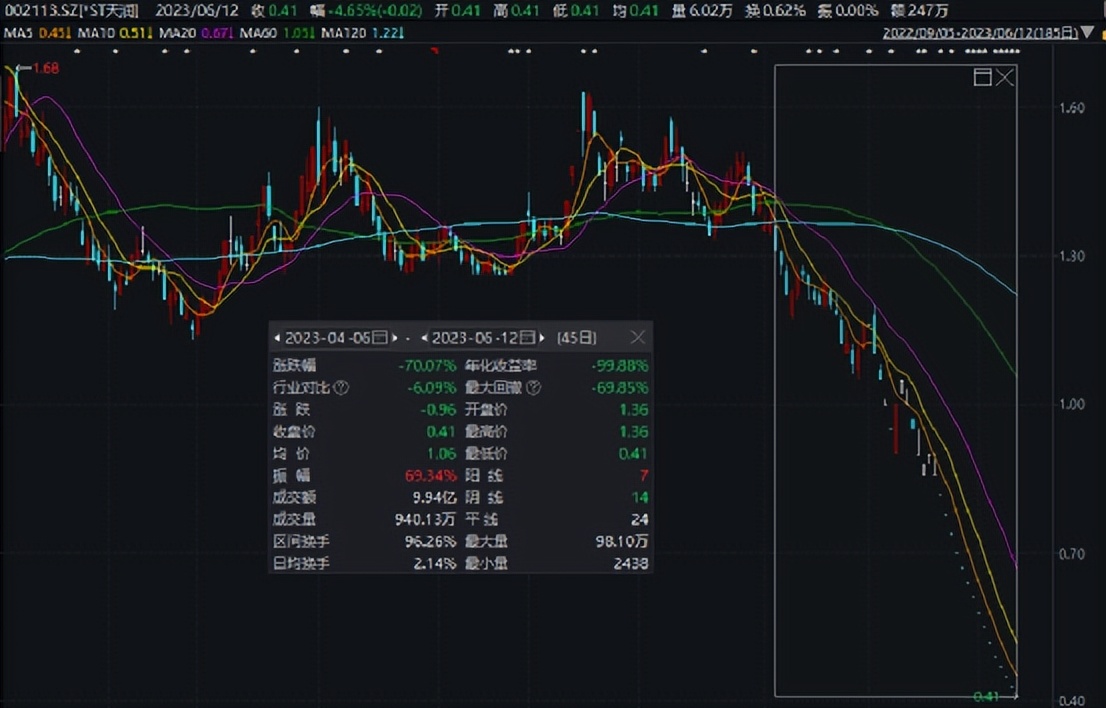Open the end date calendar picker
Viewport: 1106px width, 708px height.
pos(528,337)
